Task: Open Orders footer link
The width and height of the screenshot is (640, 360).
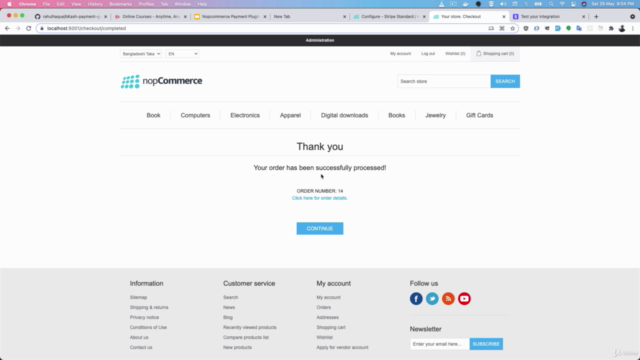Action: (324, 307)
